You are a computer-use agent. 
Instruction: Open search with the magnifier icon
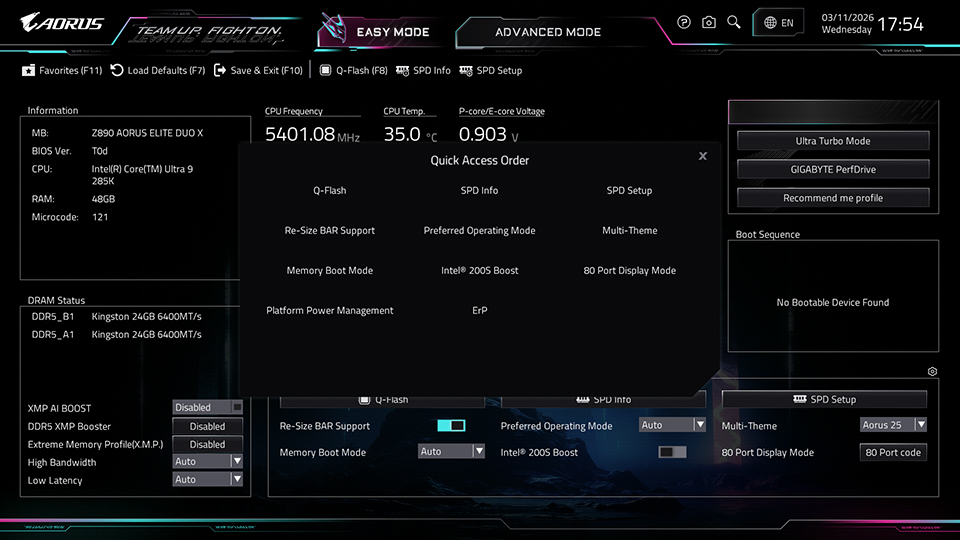click(x=734, y=22)
